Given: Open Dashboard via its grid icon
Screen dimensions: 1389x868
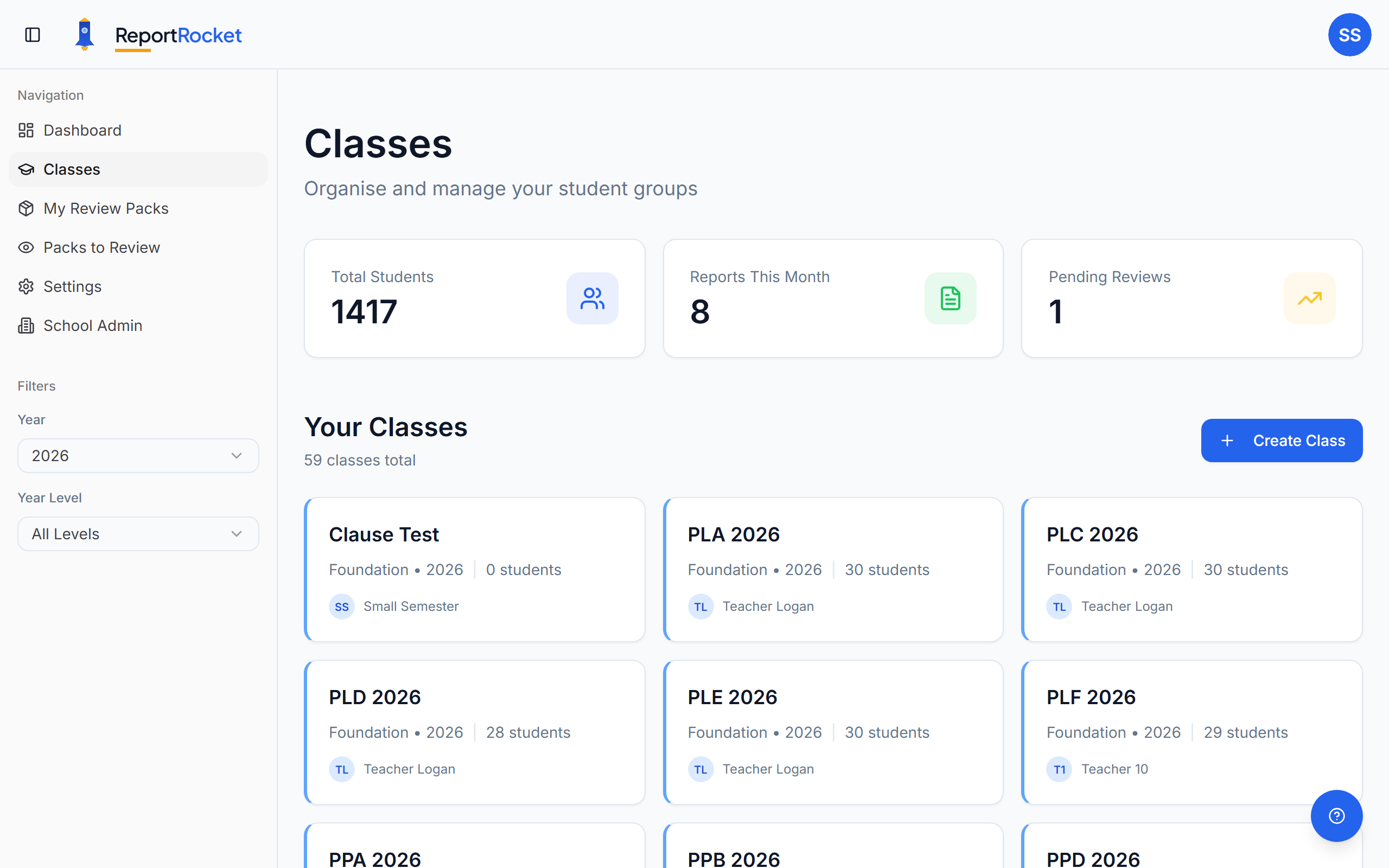Looking at the screenshot, I should coord(26,130).
